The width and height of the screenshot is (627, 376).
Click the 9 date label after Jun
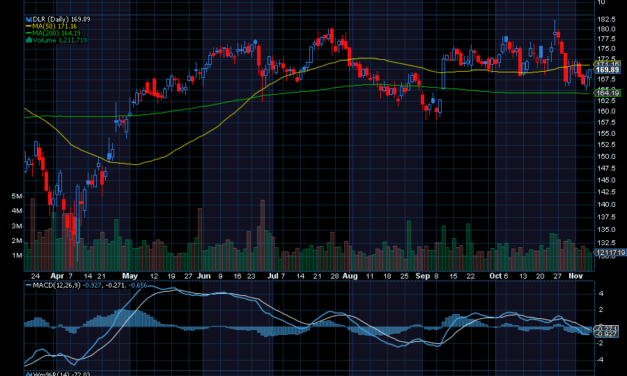220,276
